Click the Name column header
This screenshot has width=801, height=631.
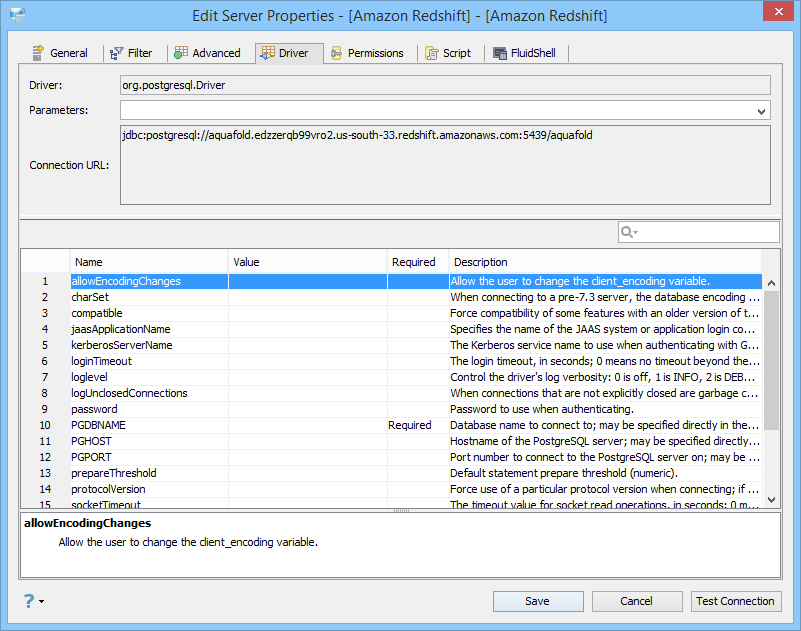[149, 262]
